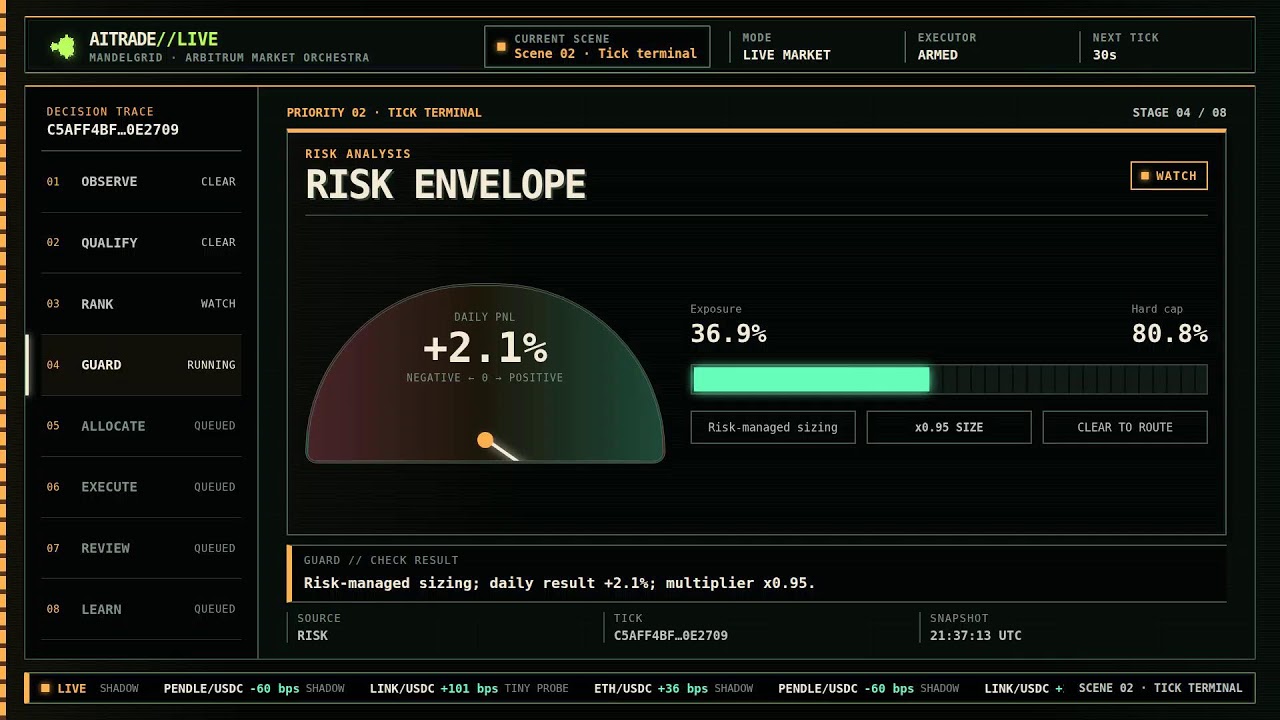Click the Hard cap 80.8% value

(1170, 334)
